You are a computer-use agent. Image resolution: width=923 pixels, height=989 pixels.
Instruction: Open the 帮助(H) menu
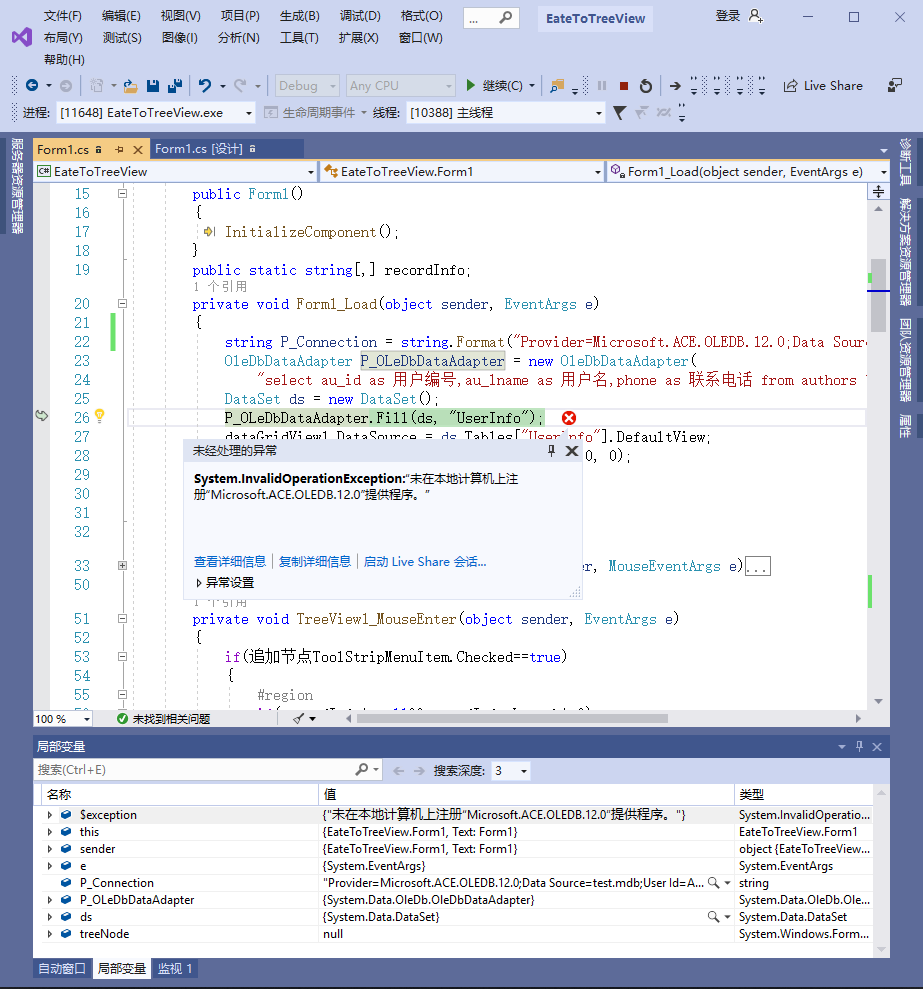(x=64, y=59)
